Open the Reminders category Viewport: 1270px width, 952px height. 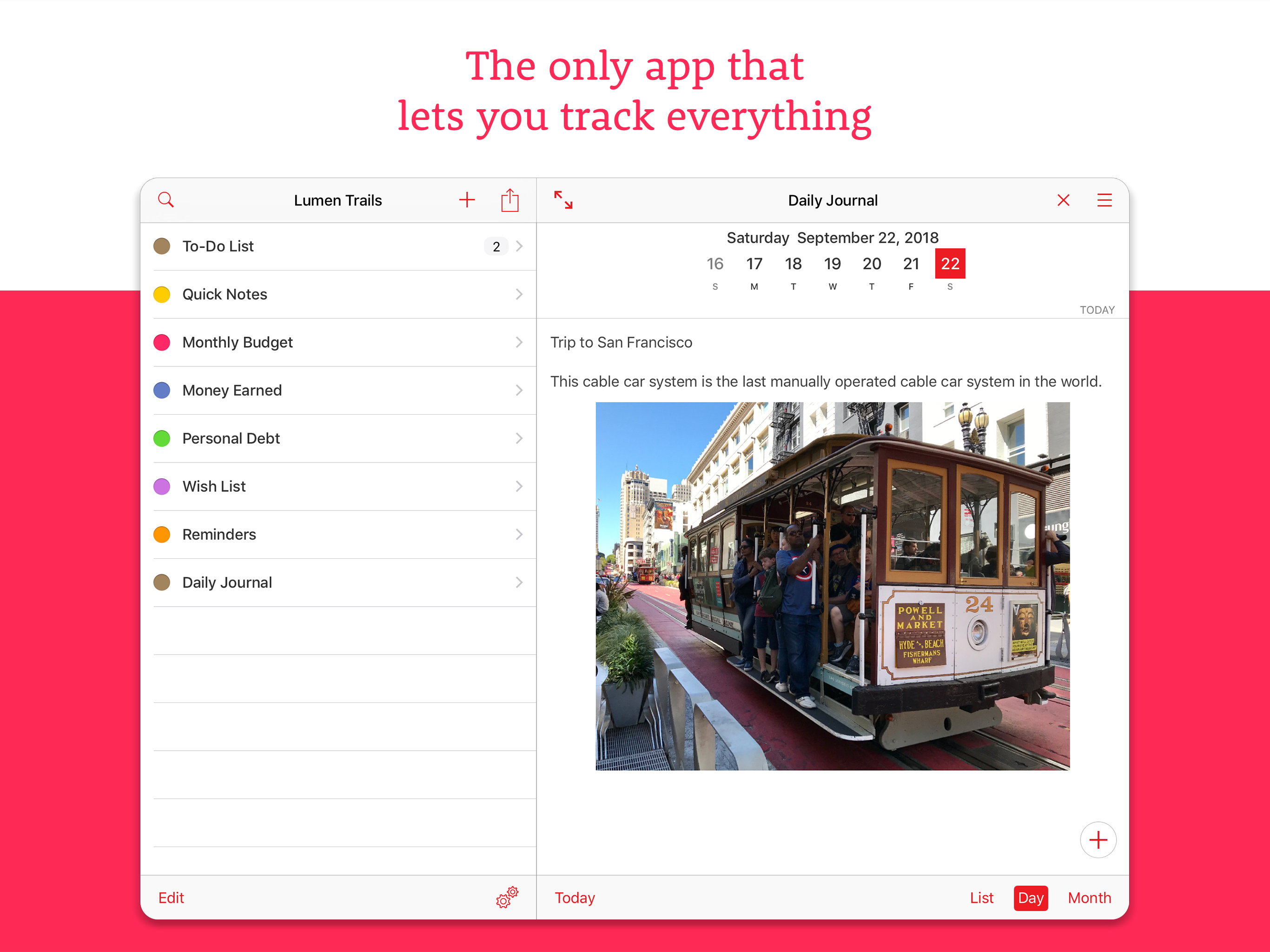tap(339, 535)
